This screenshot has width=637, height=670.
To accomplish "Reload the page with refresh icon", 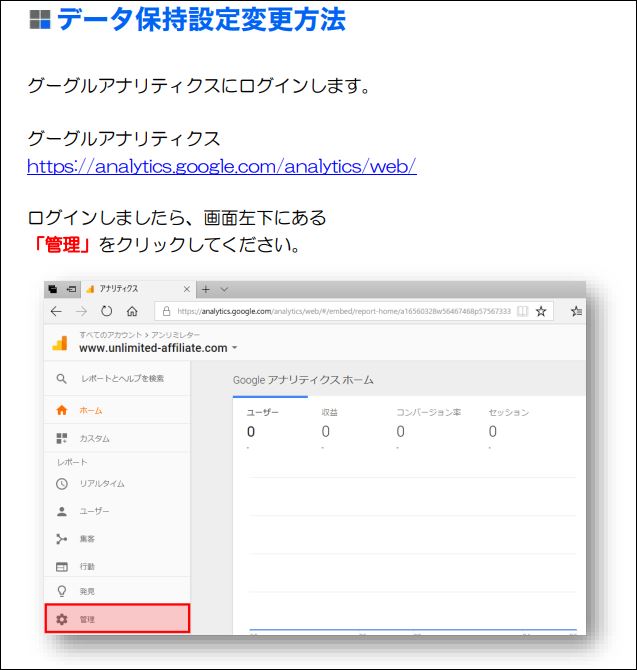I will pos(106,311).
